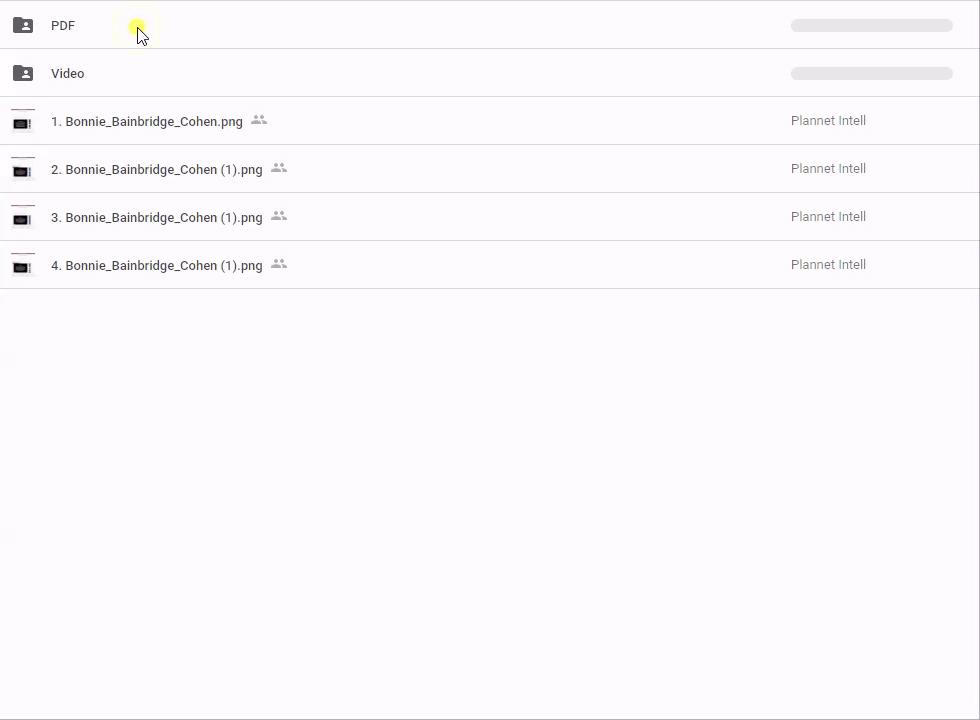This screenshot has width=980, height=720.
Task: Click shared-people icon beside 3. Bonnie_Bainbridge_Cohen (1).png
Action: 279,217
